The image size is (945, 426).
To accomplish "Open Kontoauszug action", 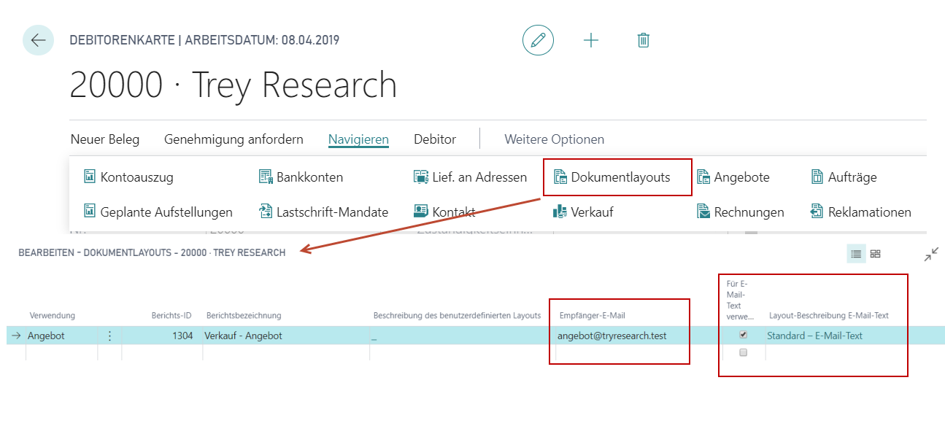I will 128,177.
